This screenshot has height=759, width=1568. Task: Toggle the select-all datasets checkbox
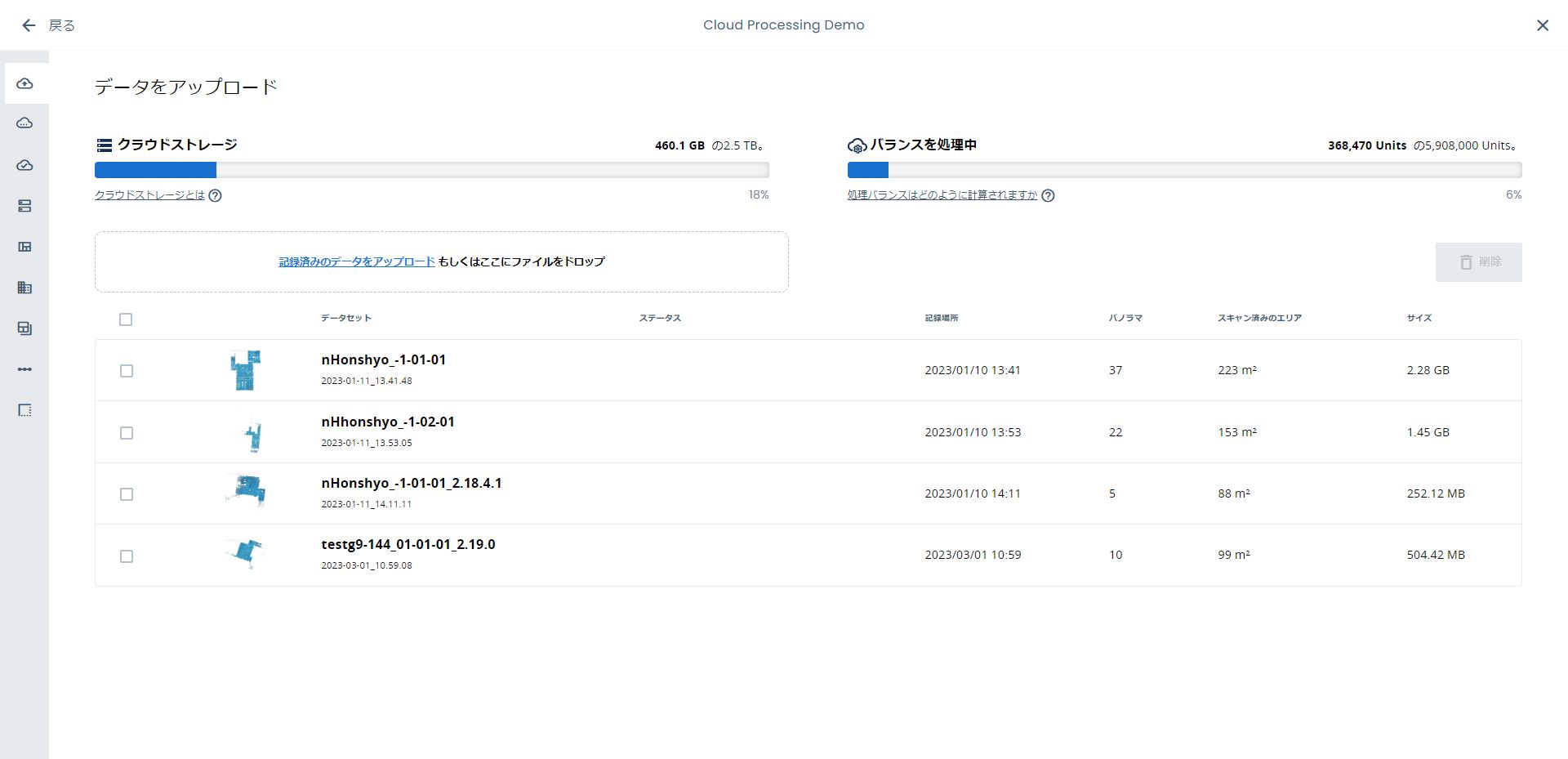[126, 319]
